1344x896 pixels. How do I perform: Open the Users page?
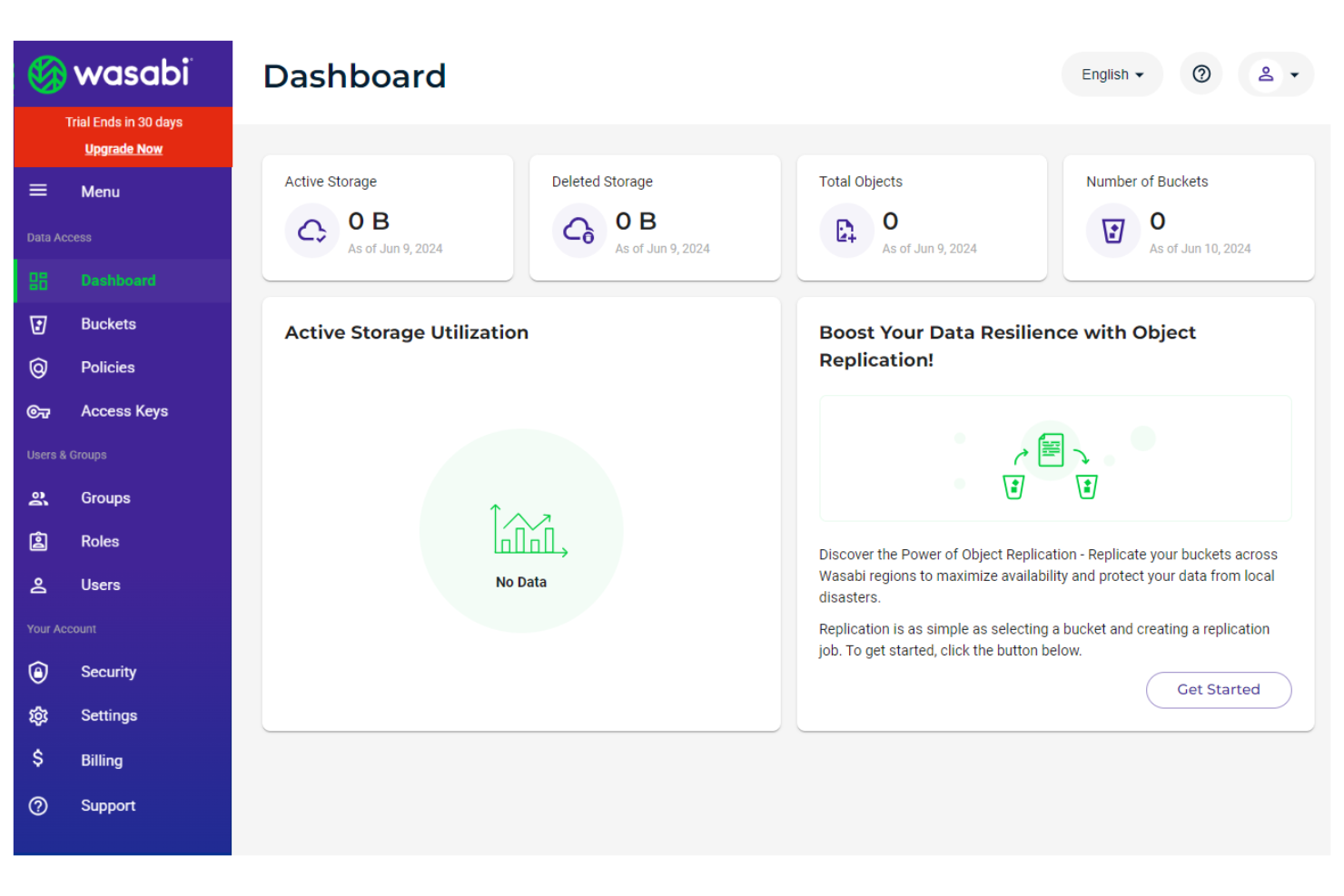124,586
